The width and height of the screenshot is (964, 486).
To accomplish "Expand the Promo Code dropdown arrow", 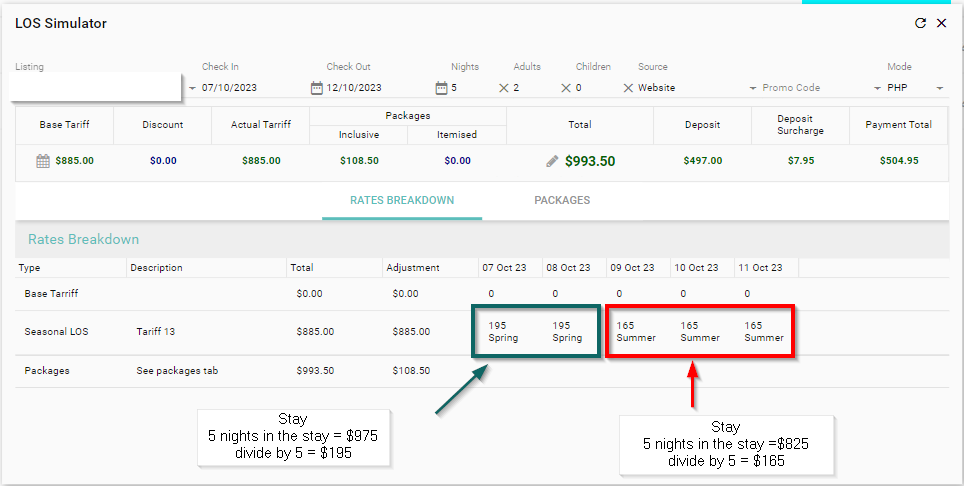I will [x=877, y=88].
